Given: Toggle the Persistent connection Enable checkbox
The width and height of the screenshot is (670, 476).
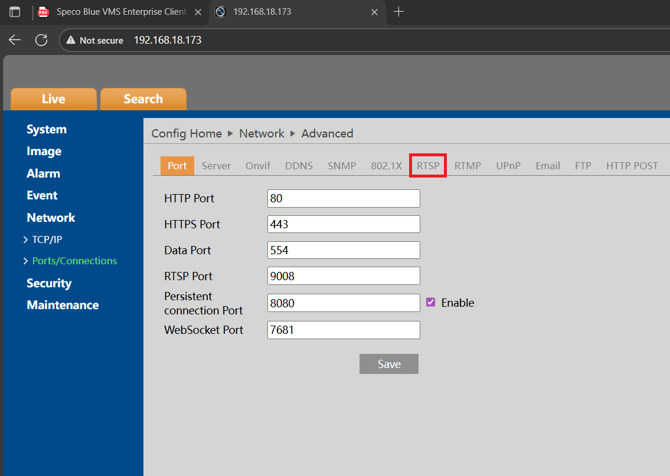Looking at the screenshot, I should click(x=431, y=302).
